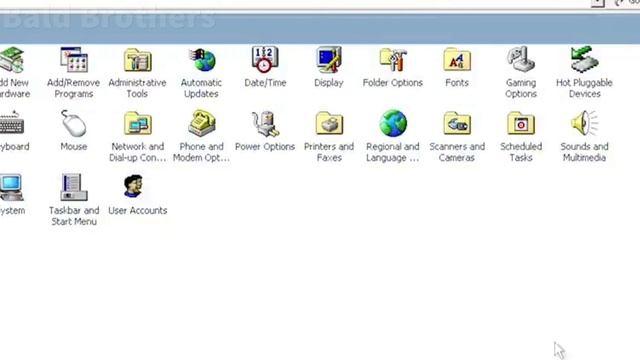Select the Folder Options icon

[393, 60]
